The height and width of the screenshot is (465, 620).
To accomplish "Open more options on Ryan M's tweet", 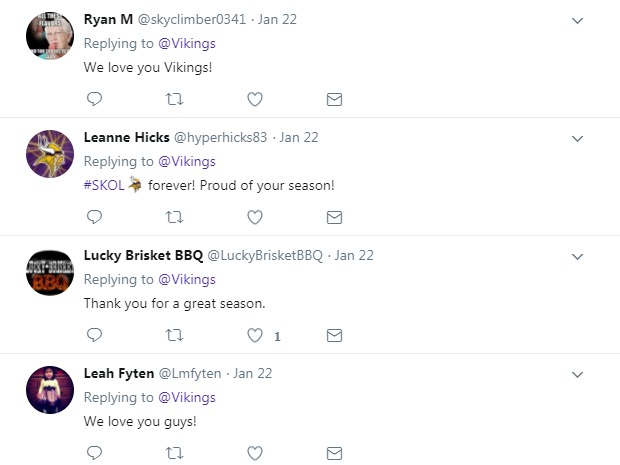I will point(577,20).
